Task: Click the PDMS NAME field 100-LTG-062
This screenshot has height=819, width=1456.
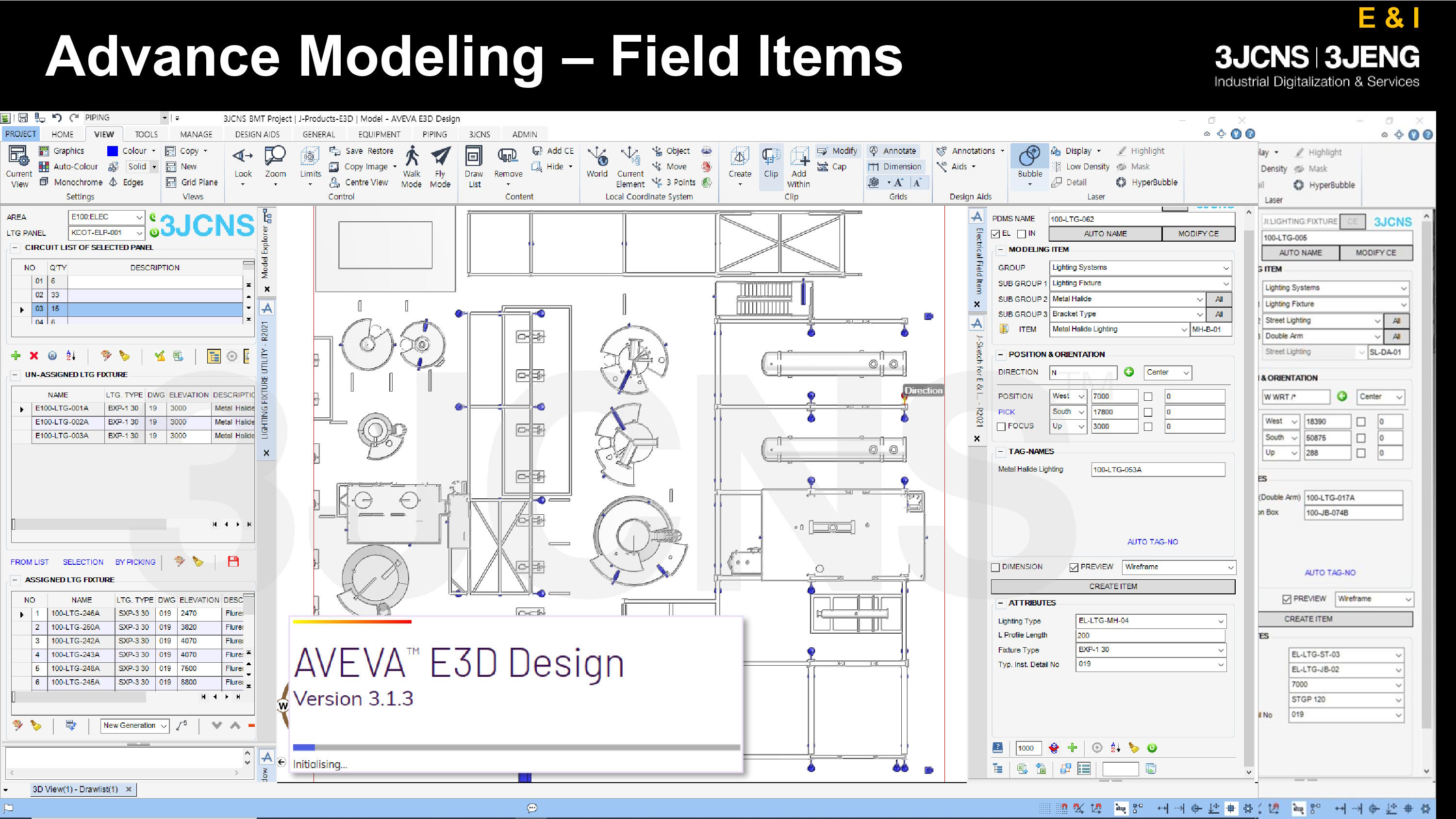Action: pos(1141,219)
